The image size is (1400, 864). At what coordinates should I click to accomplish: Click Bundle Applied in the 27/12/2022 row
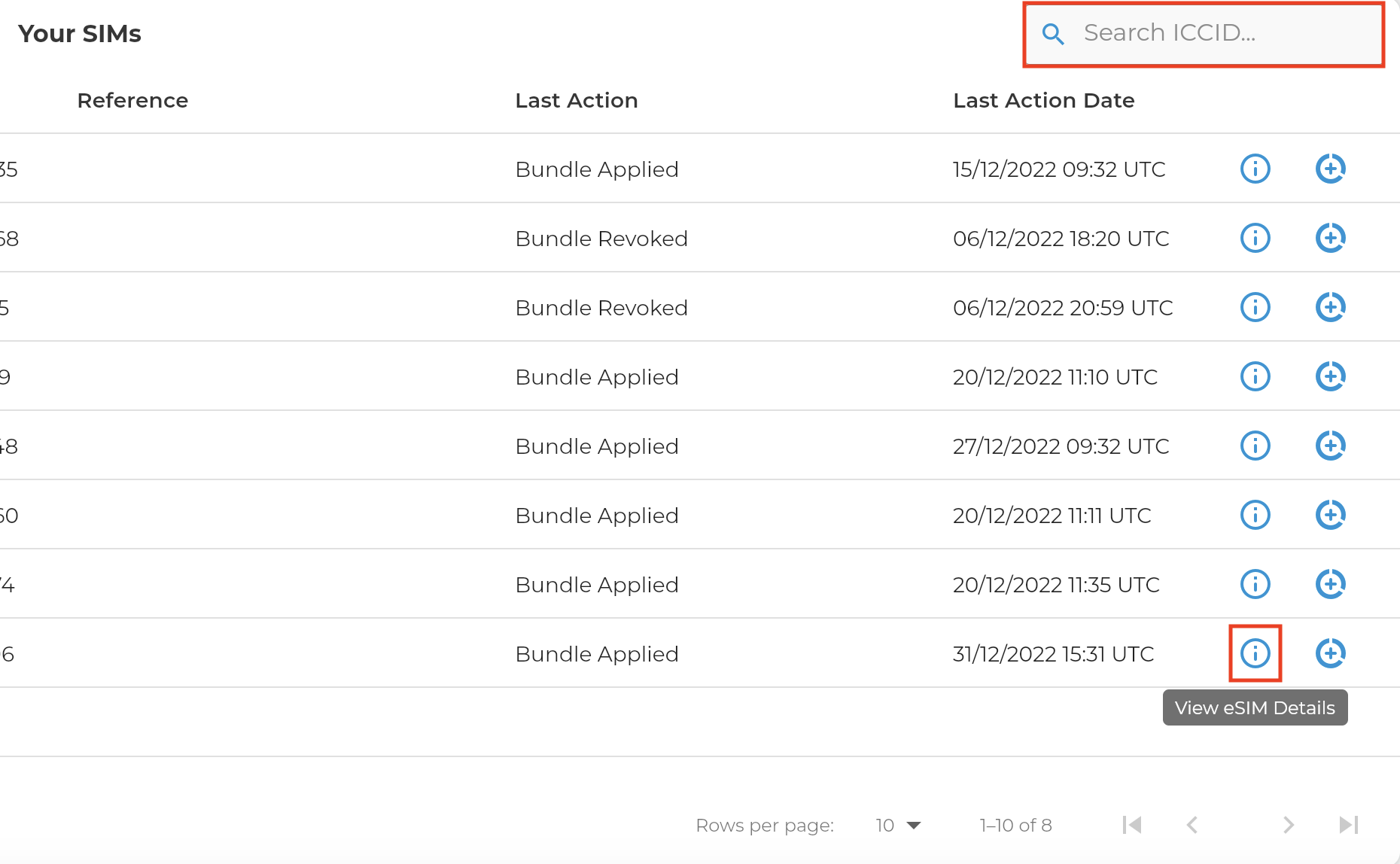coord(597,446)
